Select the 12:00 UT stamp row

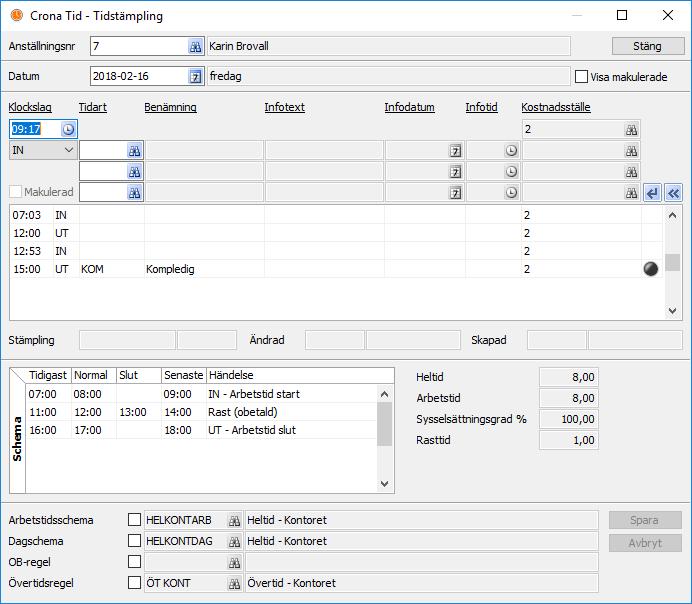(x=335, y=233)
